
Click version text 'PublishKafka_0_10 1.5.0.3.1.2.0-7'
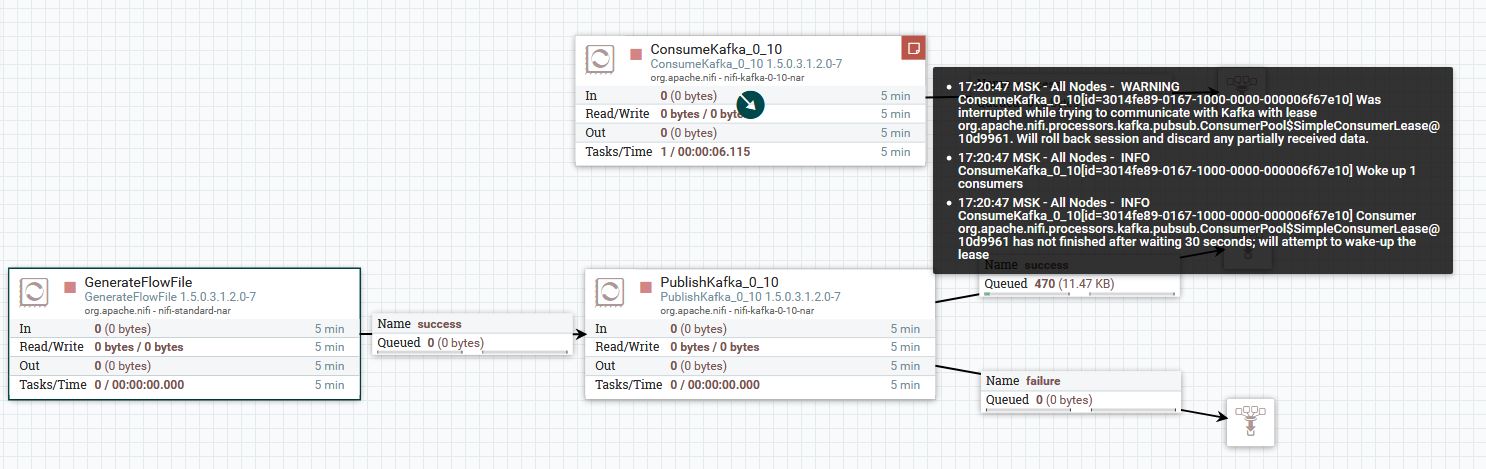(750, 297)
